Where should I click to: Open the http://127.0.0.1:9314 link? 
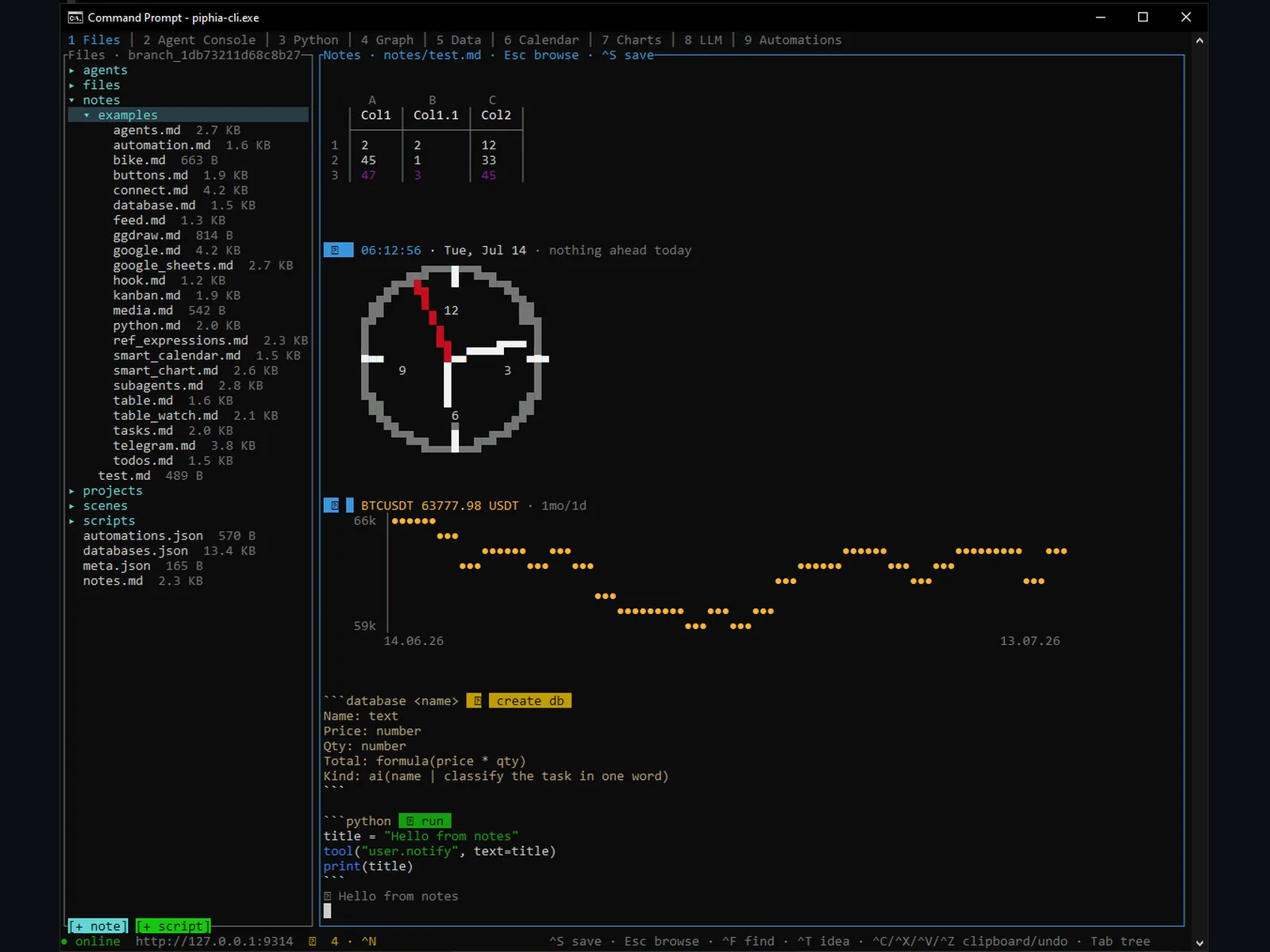click(214, 942)
